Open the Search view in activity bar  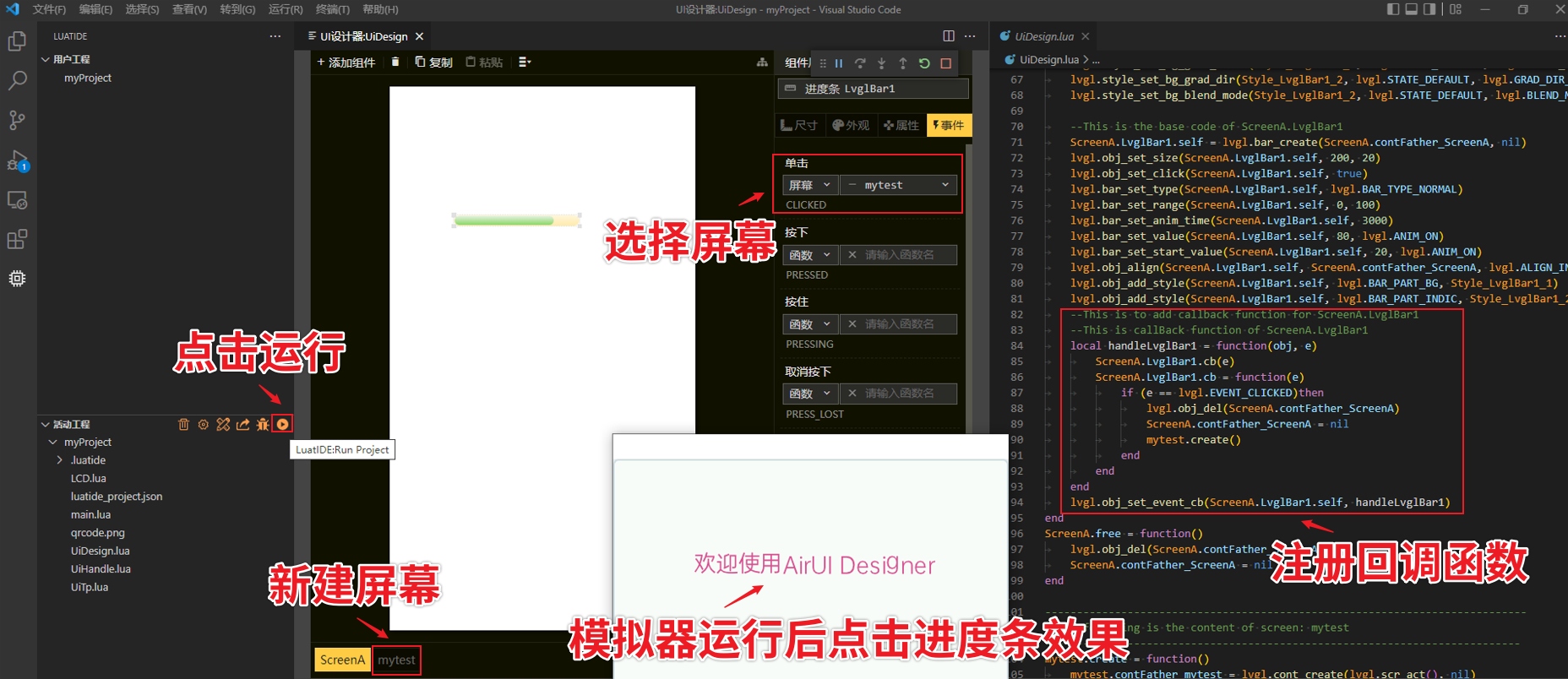(17, 80)
